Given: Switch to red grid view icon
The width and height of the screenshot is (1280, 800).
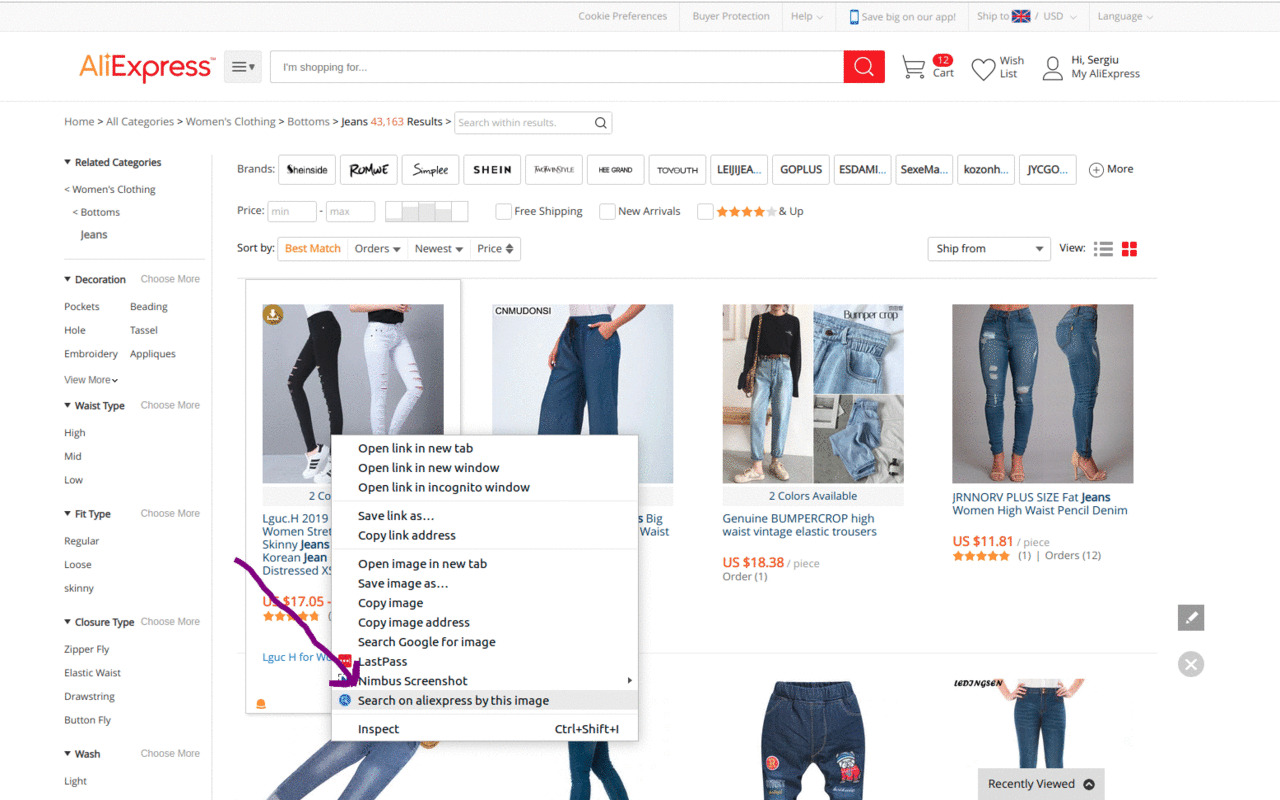Looking at the screenshot, I should (1129, 249).
